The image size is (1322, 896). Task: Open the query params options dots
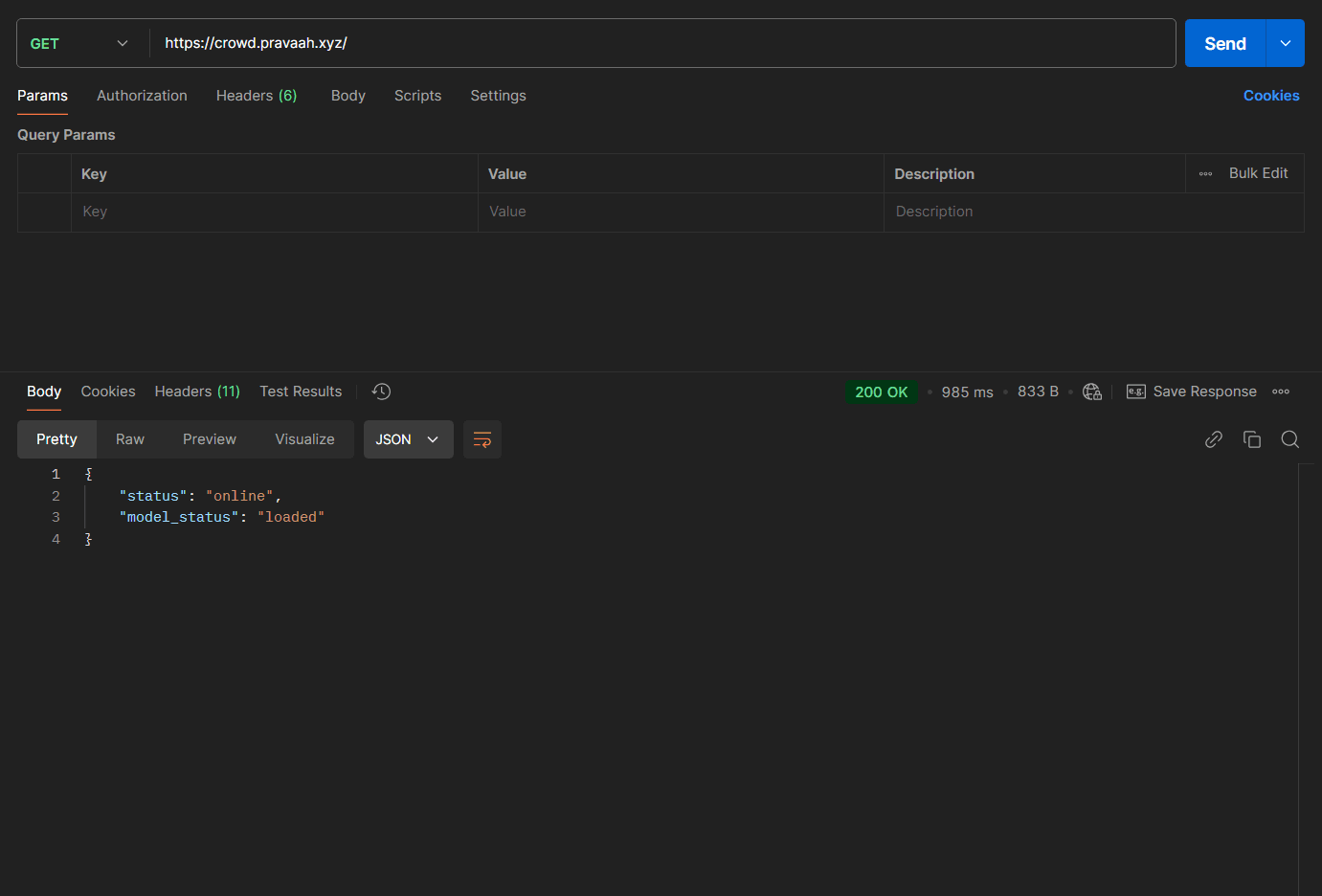point(1205,174)
